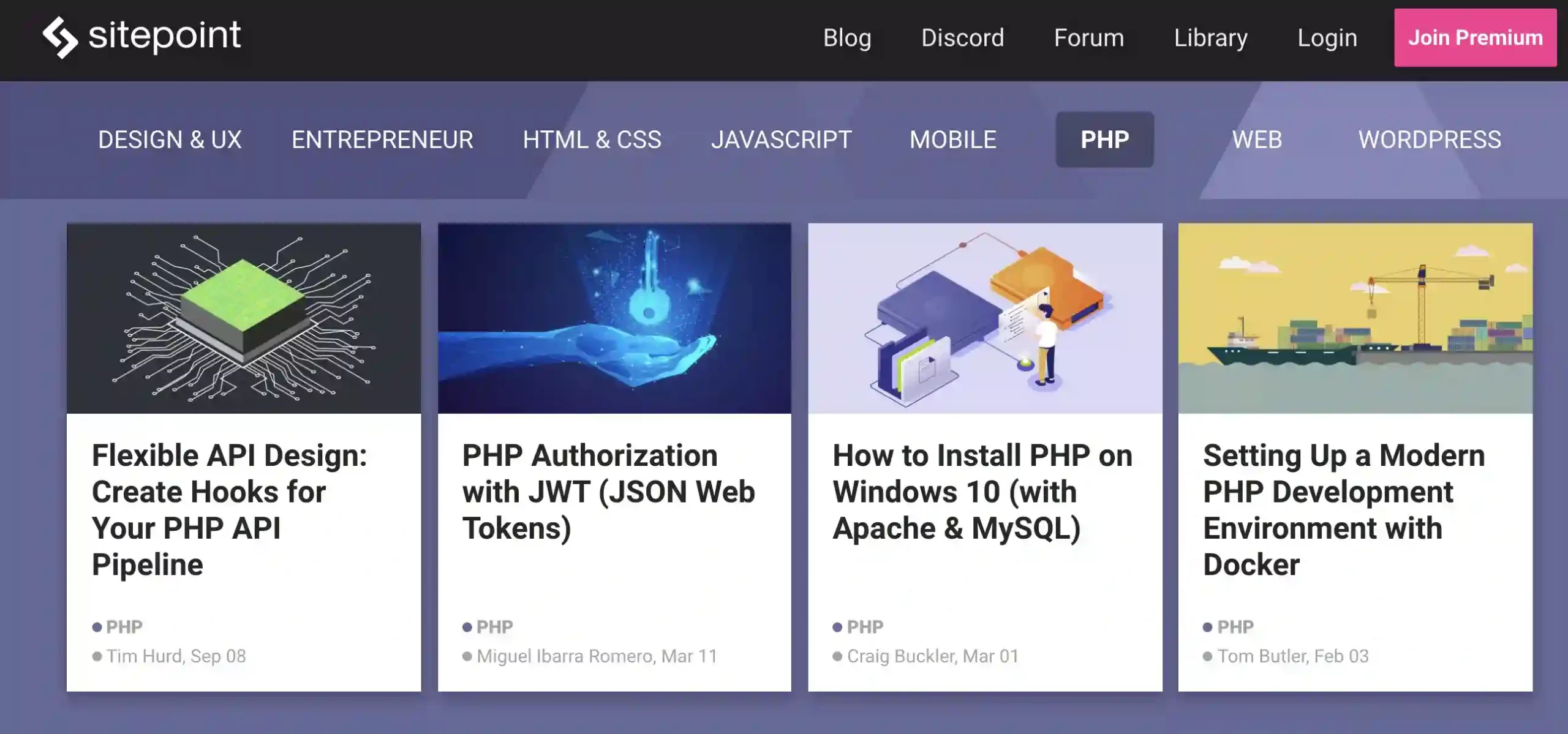Switch to the JavaScript tab
Screen dimensions: 1568x734
782,140
